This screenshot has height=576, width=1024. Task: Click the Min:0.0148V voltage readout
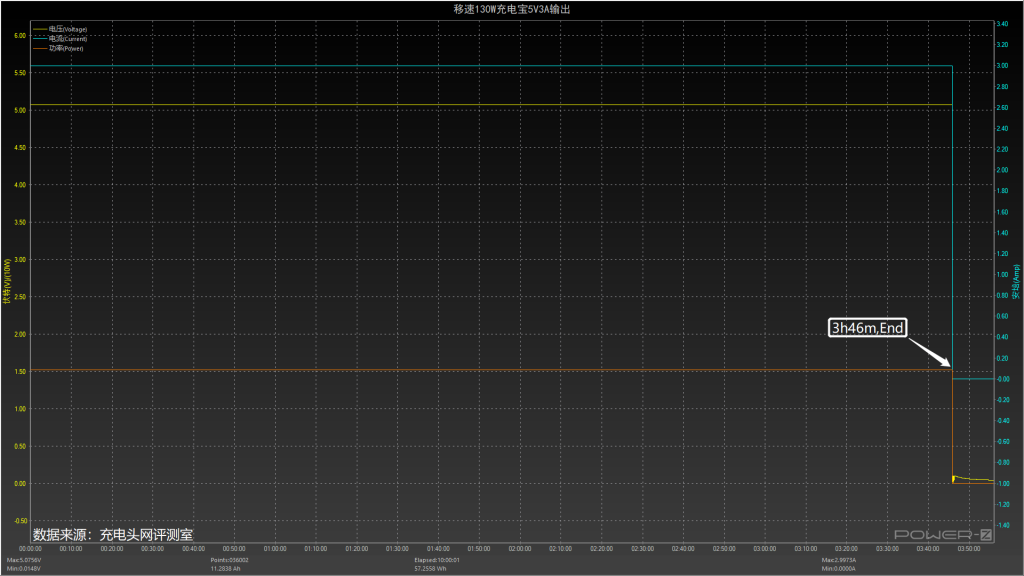[x=24, y=569]
